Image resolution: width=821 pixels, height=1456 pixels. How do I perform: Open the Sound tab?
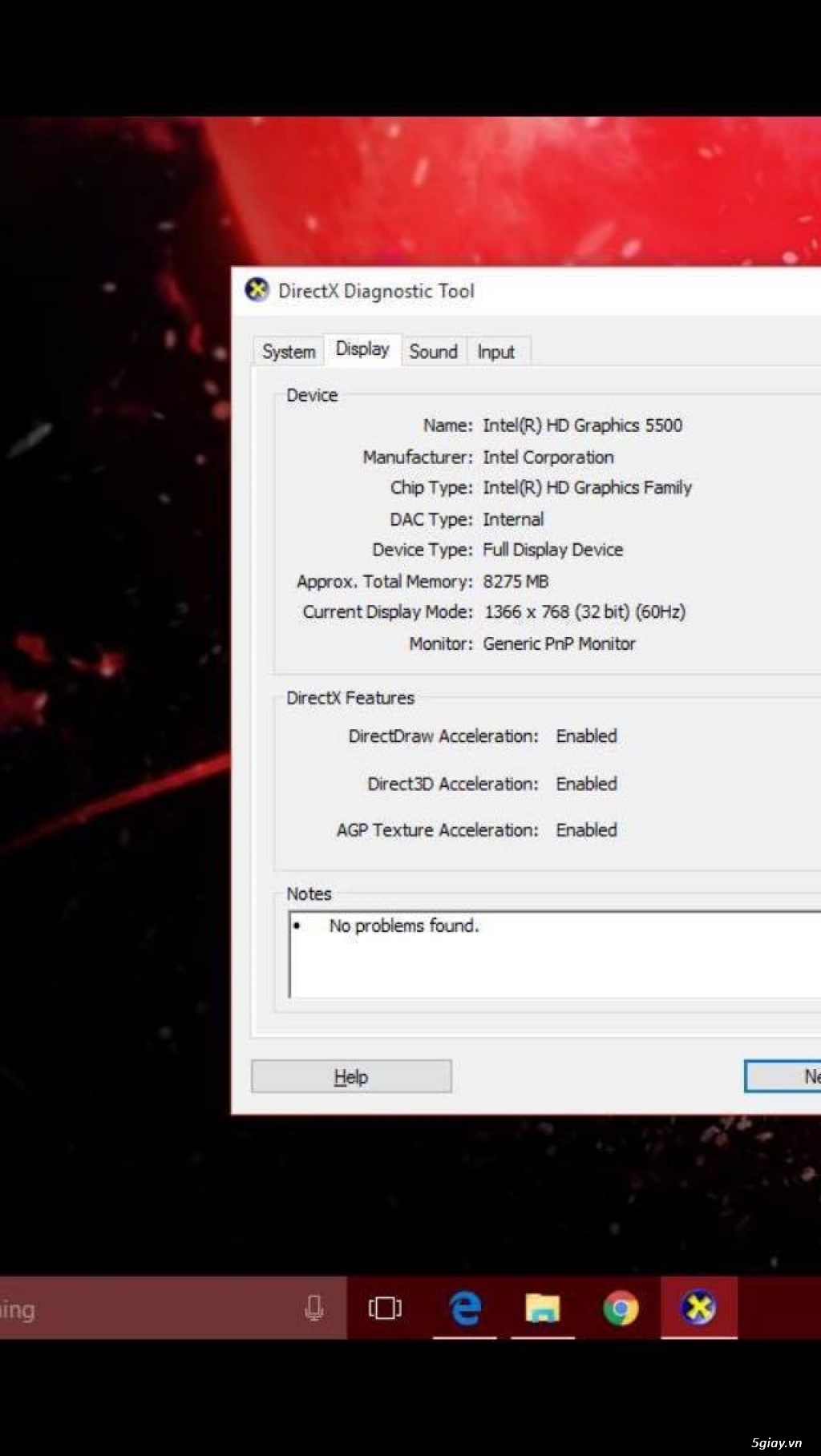[433, 352]
